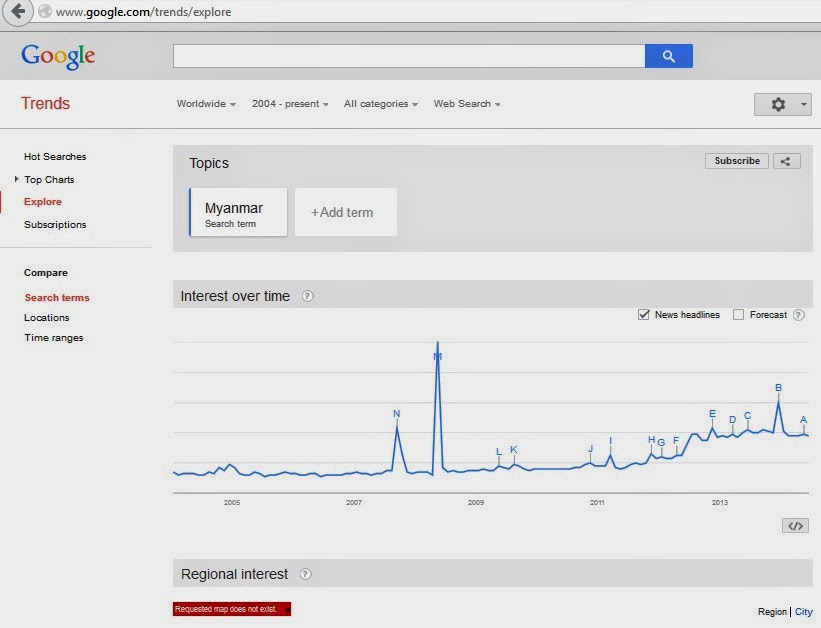Image resolution: width=821 pixels, height=628 pixels.
Task: Uncheck the News headlines checkbox
Action: click(644, 315)
